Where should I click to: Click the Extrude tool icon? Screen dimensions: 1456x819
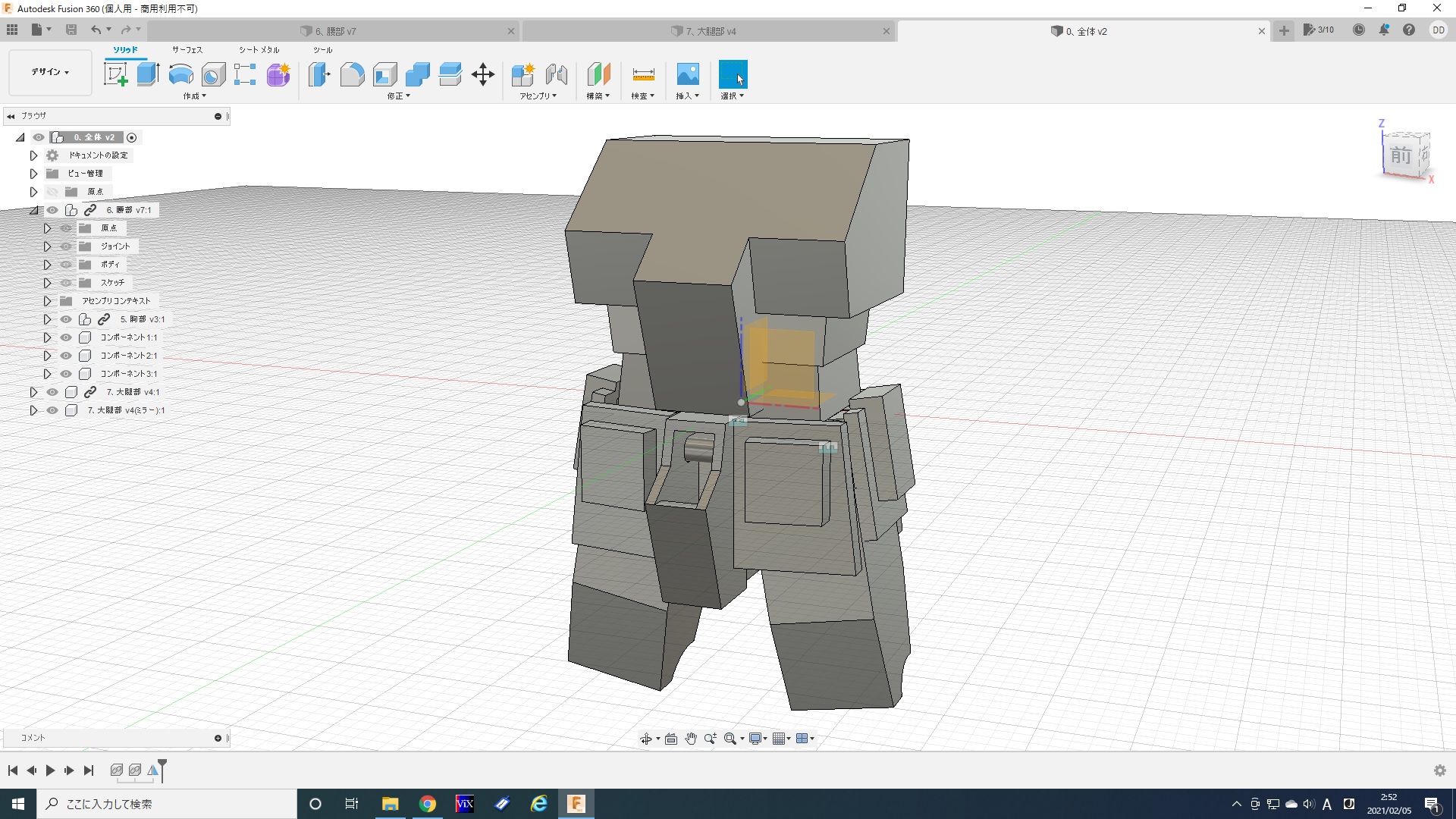(x=148, y=74)
